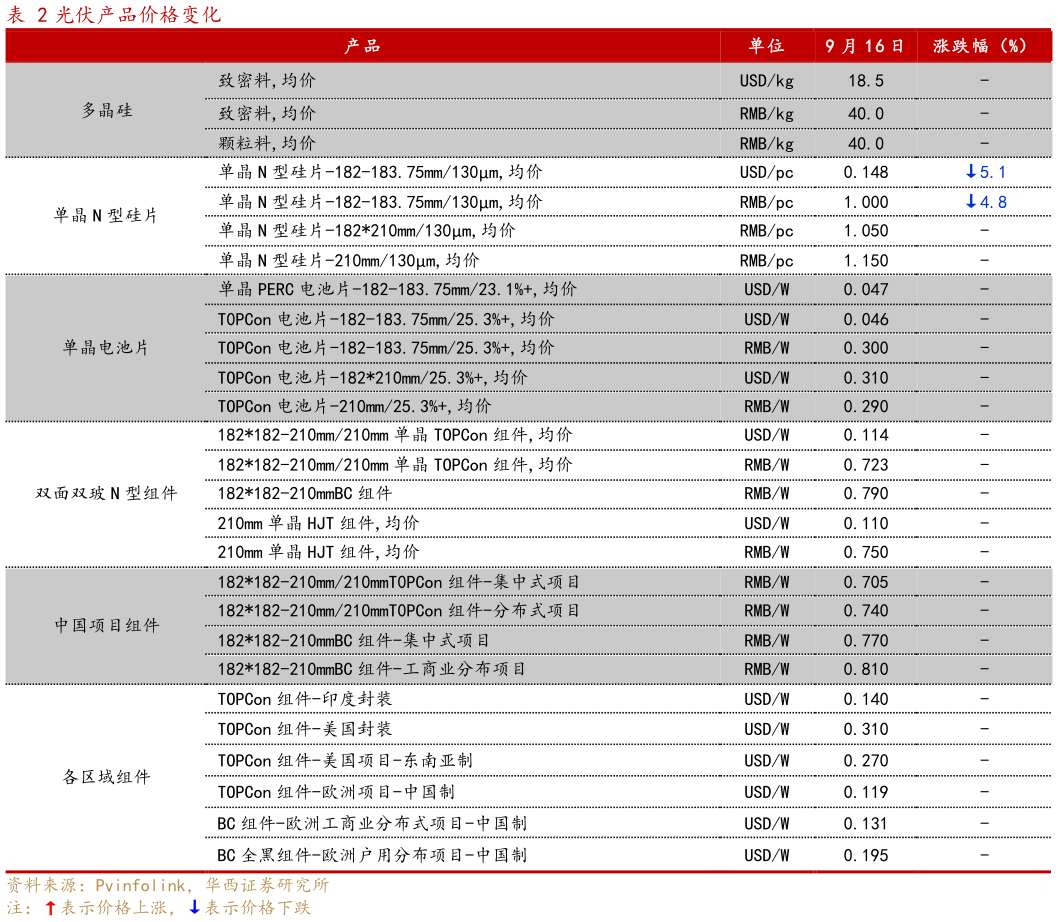
Task: Select the '↓4.8' price change value
Action: (985, 202)
